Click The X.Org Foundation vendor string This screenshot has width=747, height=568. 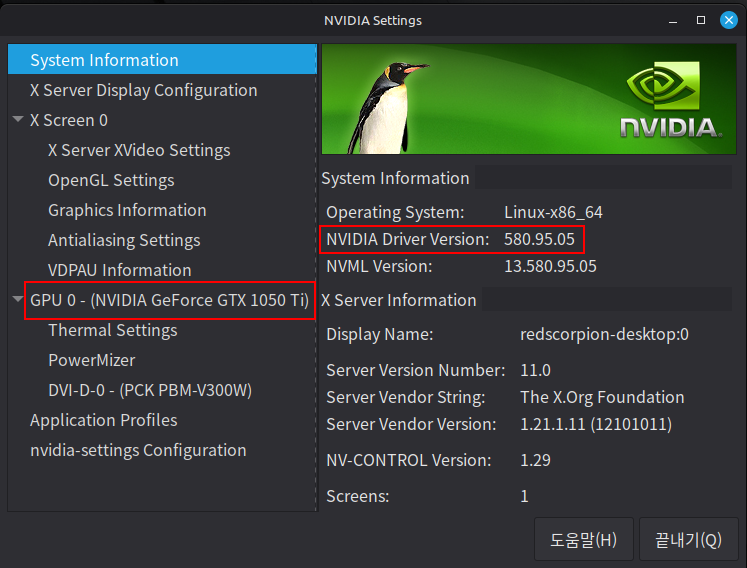coord(602,397)
